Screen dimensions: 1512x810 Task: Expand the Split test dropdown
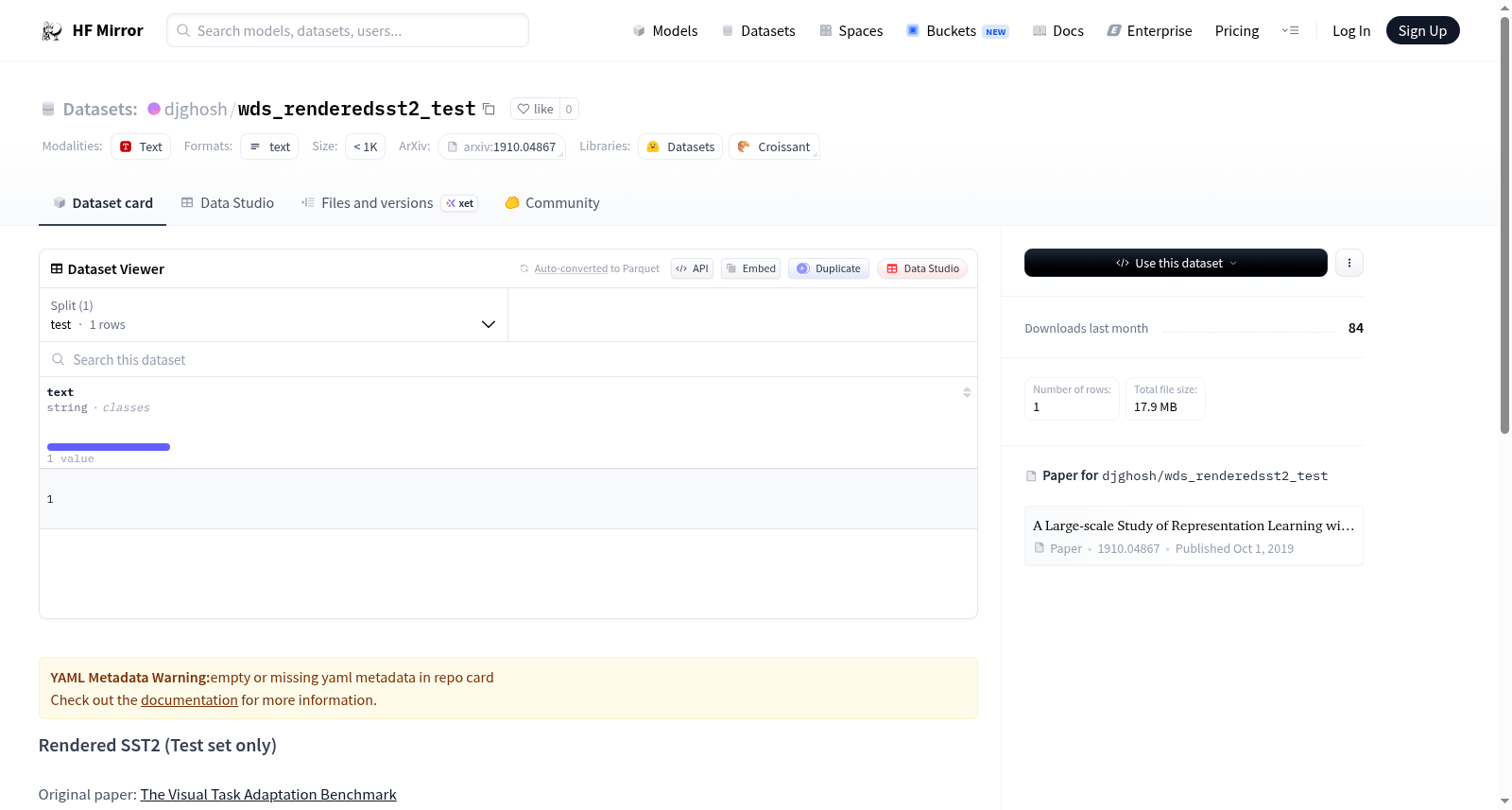[273, 315]
